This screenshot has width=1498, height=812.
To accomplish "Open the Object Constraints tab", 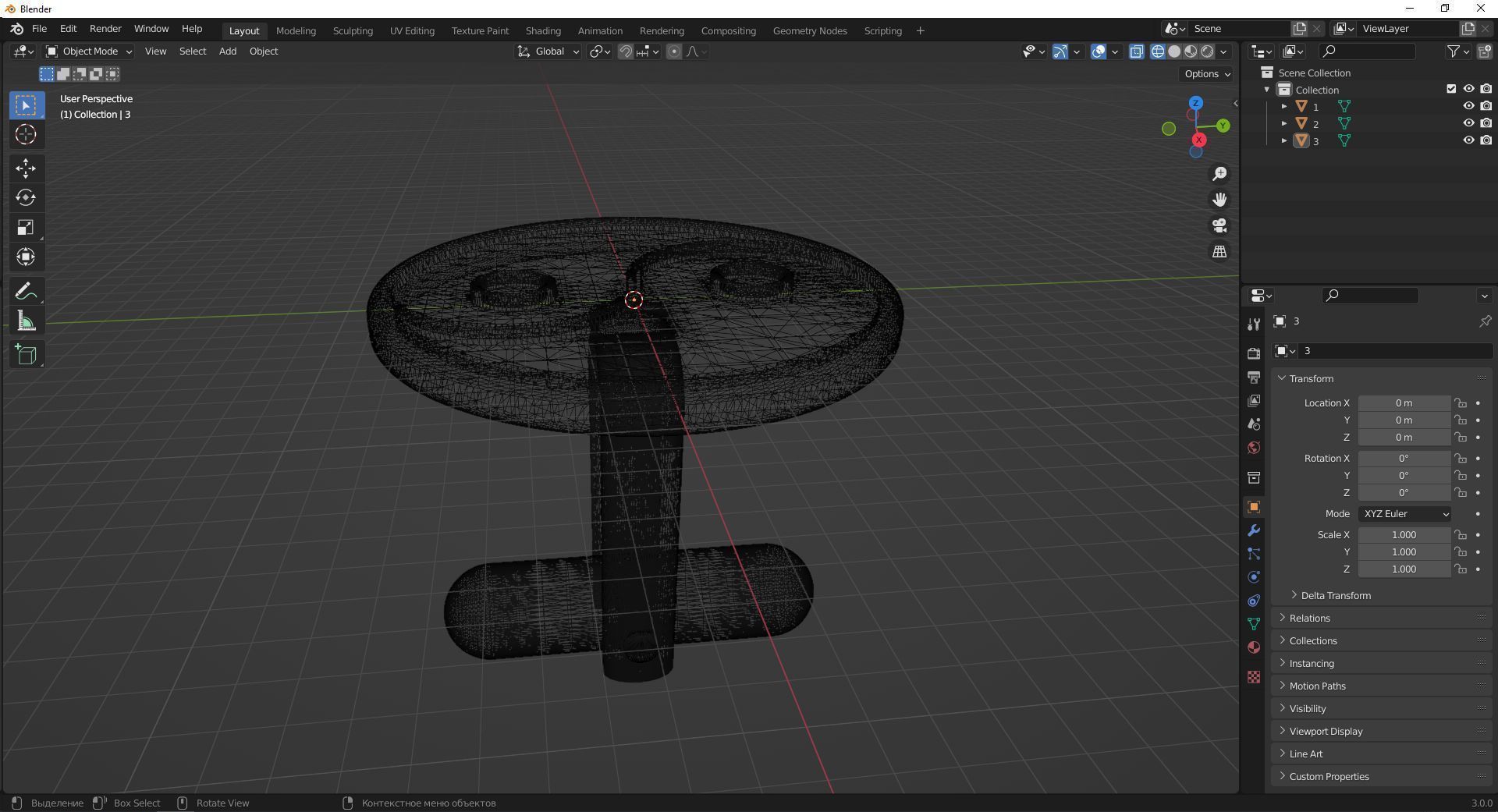I will click(x=1254, y=601).
